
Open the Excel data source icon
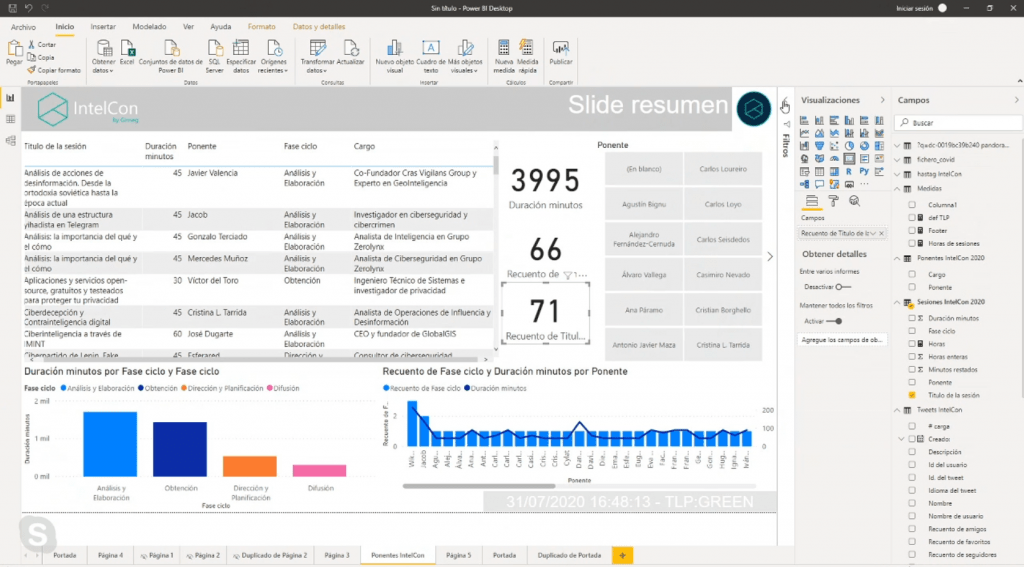coord(127,48)
